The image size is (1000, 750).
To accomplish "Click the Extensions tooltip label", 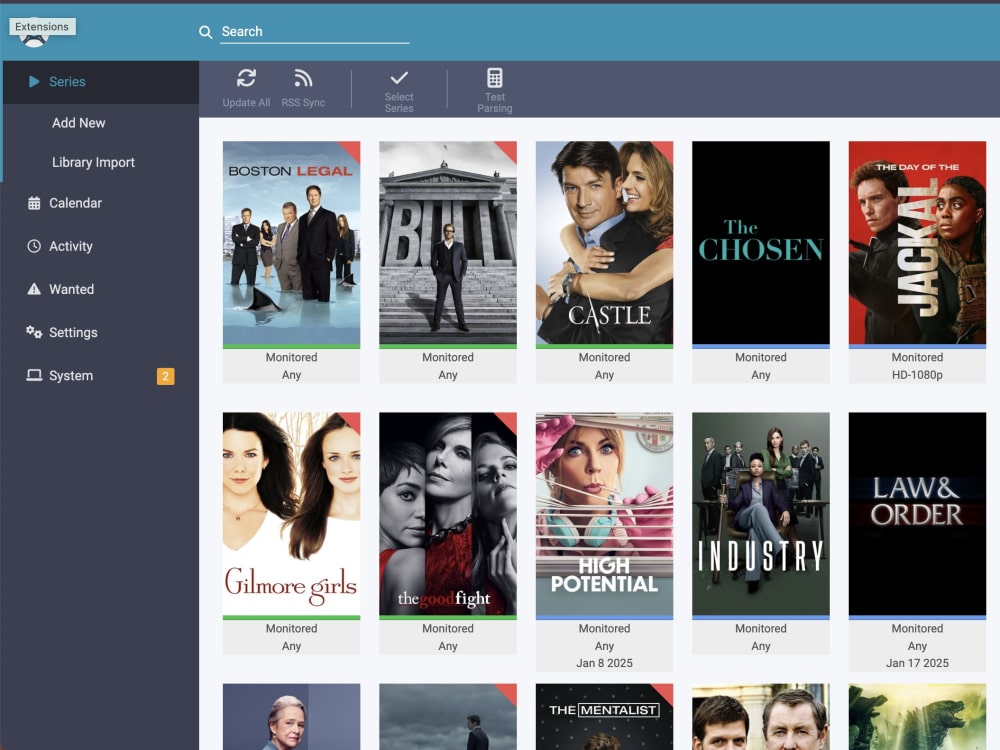I will click(42, 27).
